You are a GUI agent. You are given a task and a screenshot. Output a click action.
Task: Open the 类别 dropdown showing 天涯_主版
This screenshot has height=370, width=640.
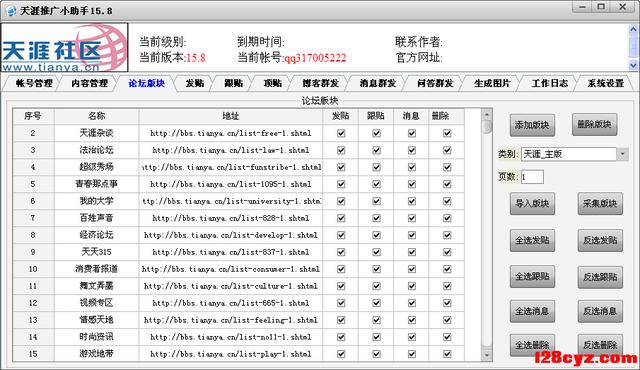tap(575, 154)
